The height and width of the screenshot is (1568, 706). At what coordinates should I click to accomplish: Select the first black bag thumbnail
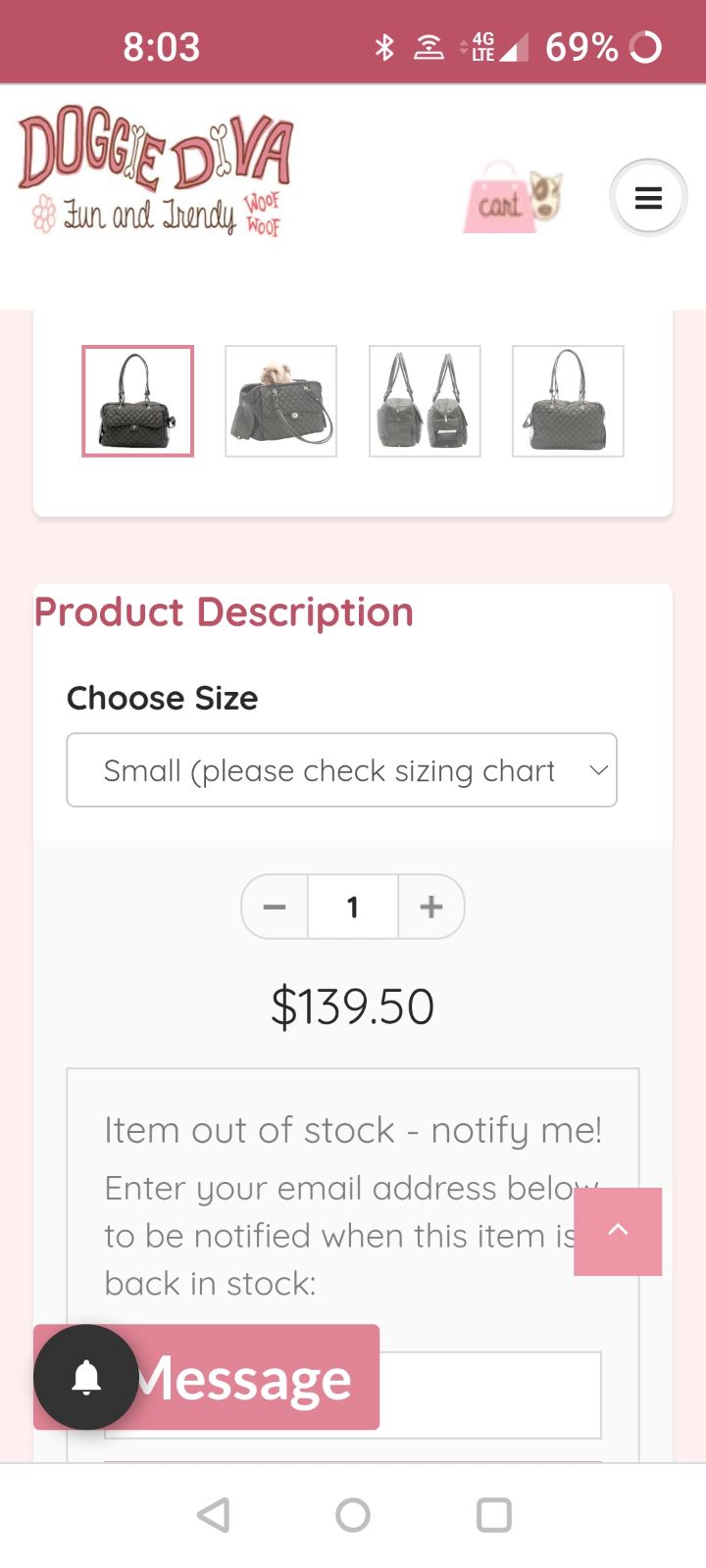(137, 401)
